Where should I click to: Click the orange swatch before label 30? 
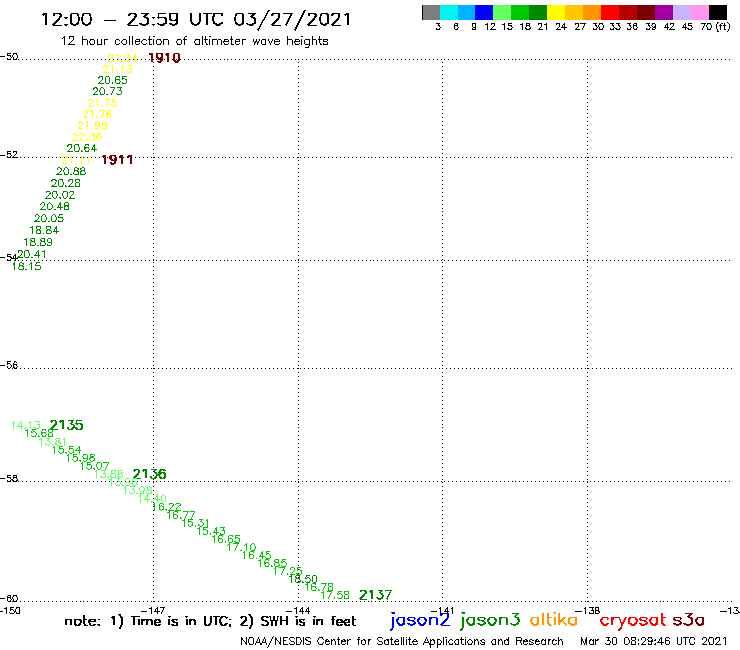pos(592,13)
